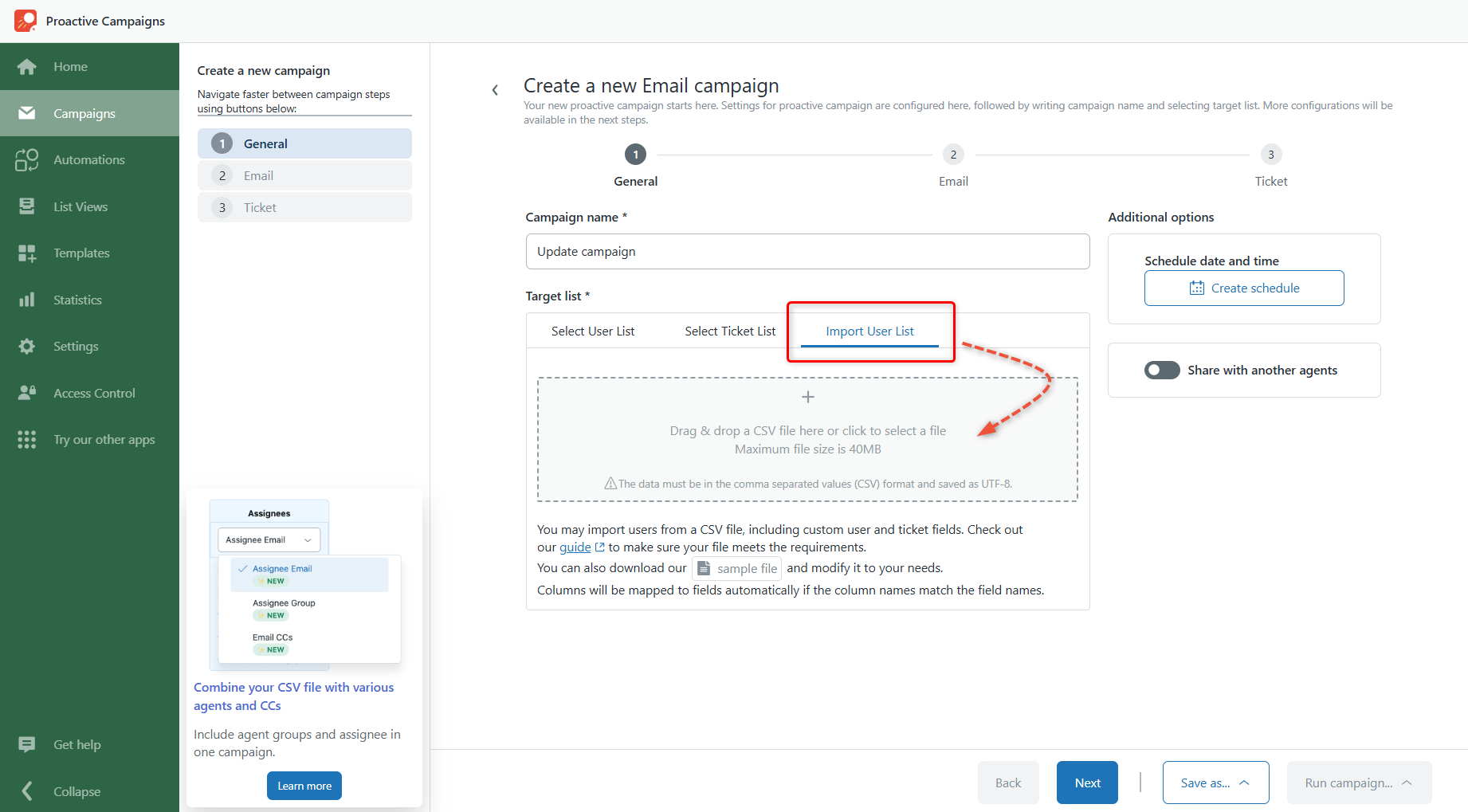Click the Campaign name input field
Image resolution: width=1468 pixels, height=812 pixels.
pyautogui.click(x=807, y=252)
